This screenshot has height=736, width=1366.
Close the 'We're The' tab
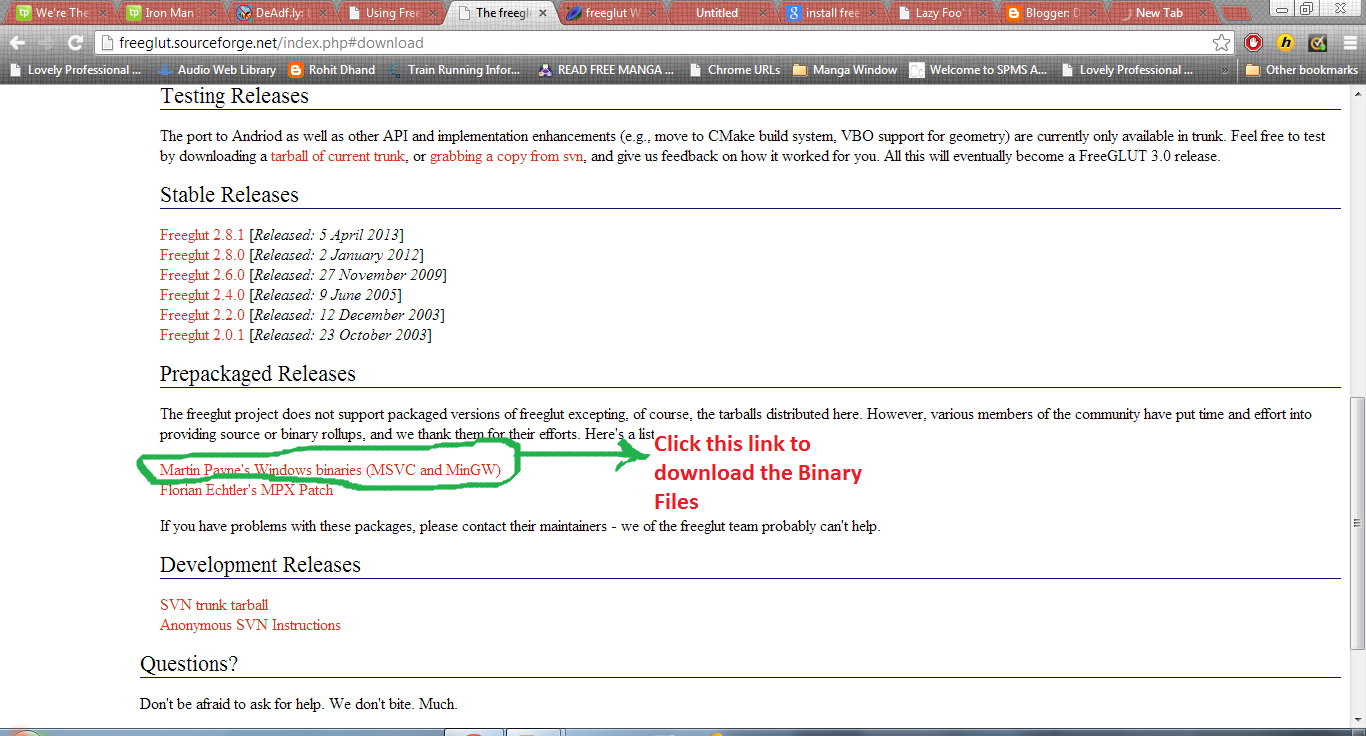pos(102,14)
